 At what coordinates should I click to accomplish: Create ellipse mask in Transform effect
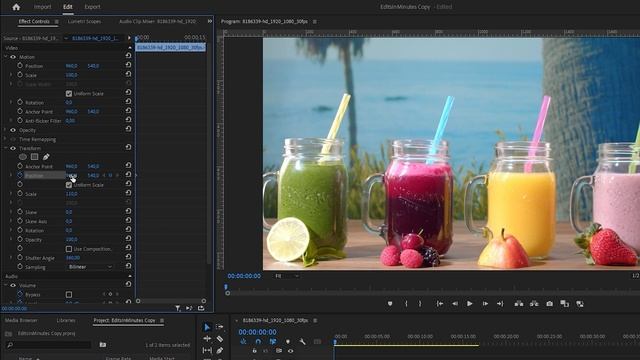tap(22, 157)
